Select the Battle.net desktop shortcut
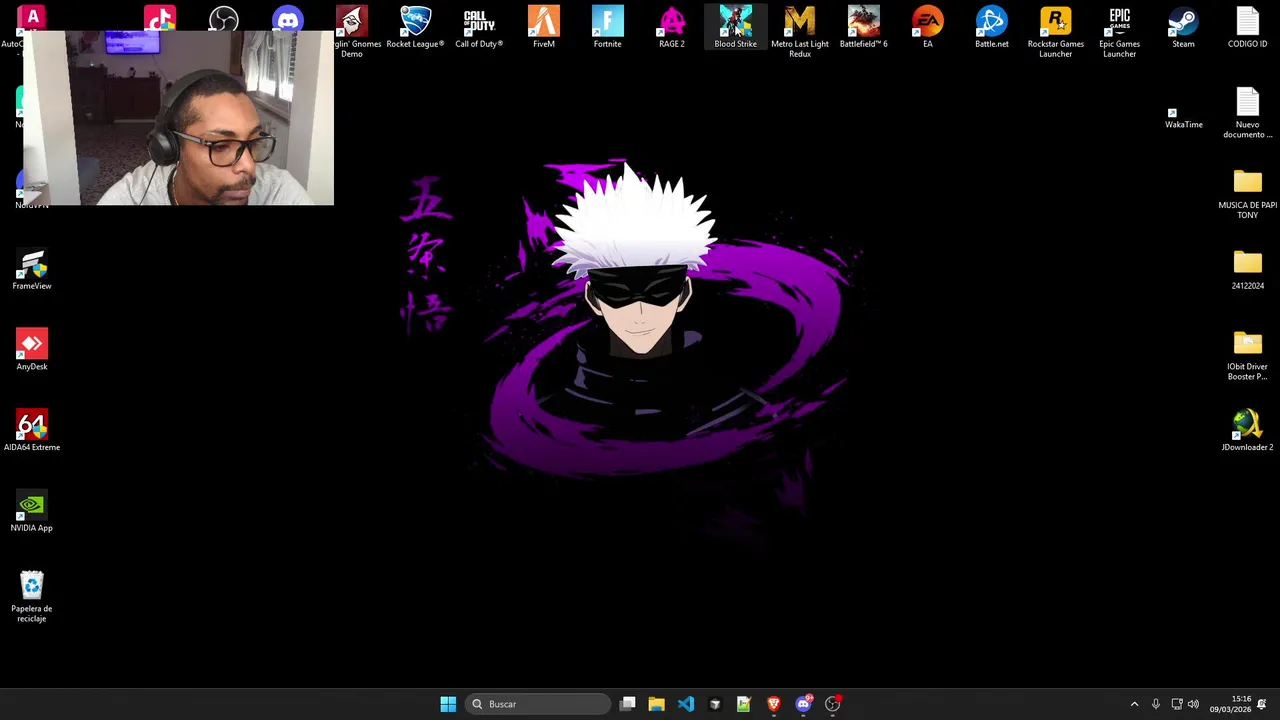 [x=992, y=28]
